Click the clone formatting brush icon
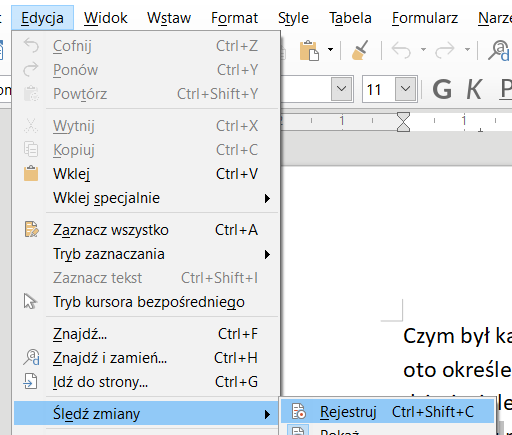Viewport: 512px width, 435px height. 360,50
